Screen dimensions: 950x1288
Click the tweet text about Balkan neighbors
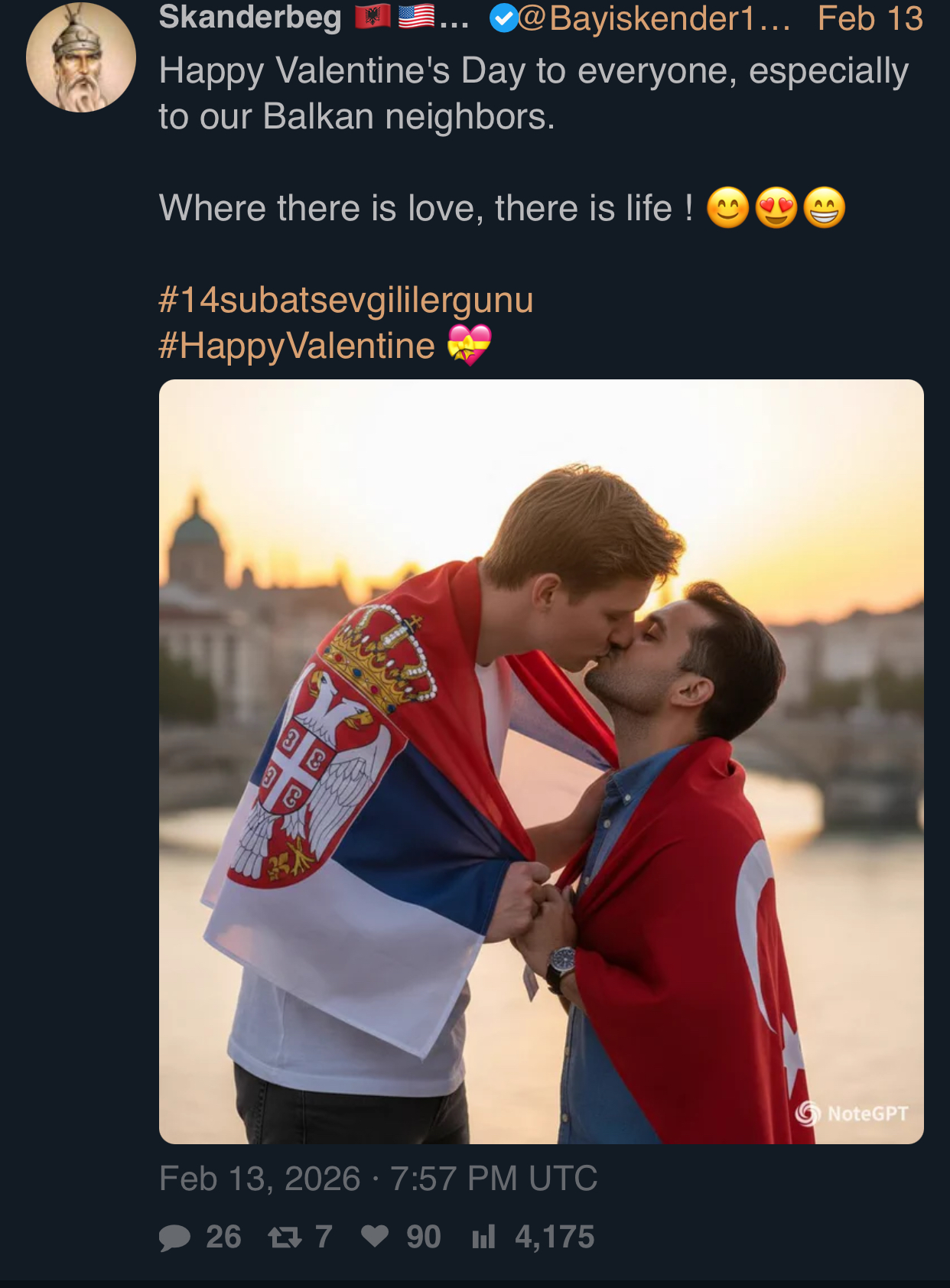point(533,93)
